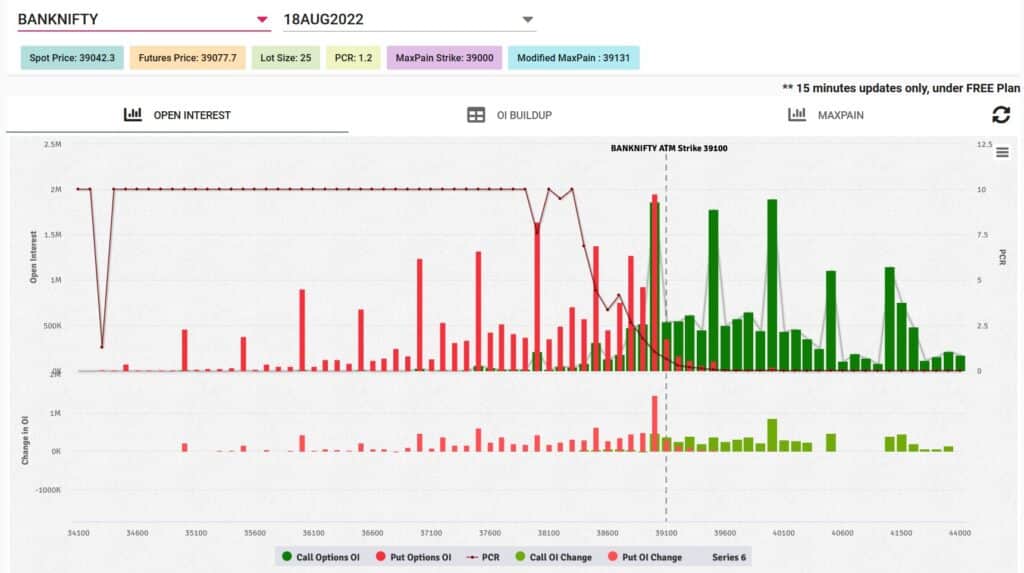Click the 18AUG2022 expiry text
The image size is (1024, 573).
pyautogui.click(x=323, y=20)
